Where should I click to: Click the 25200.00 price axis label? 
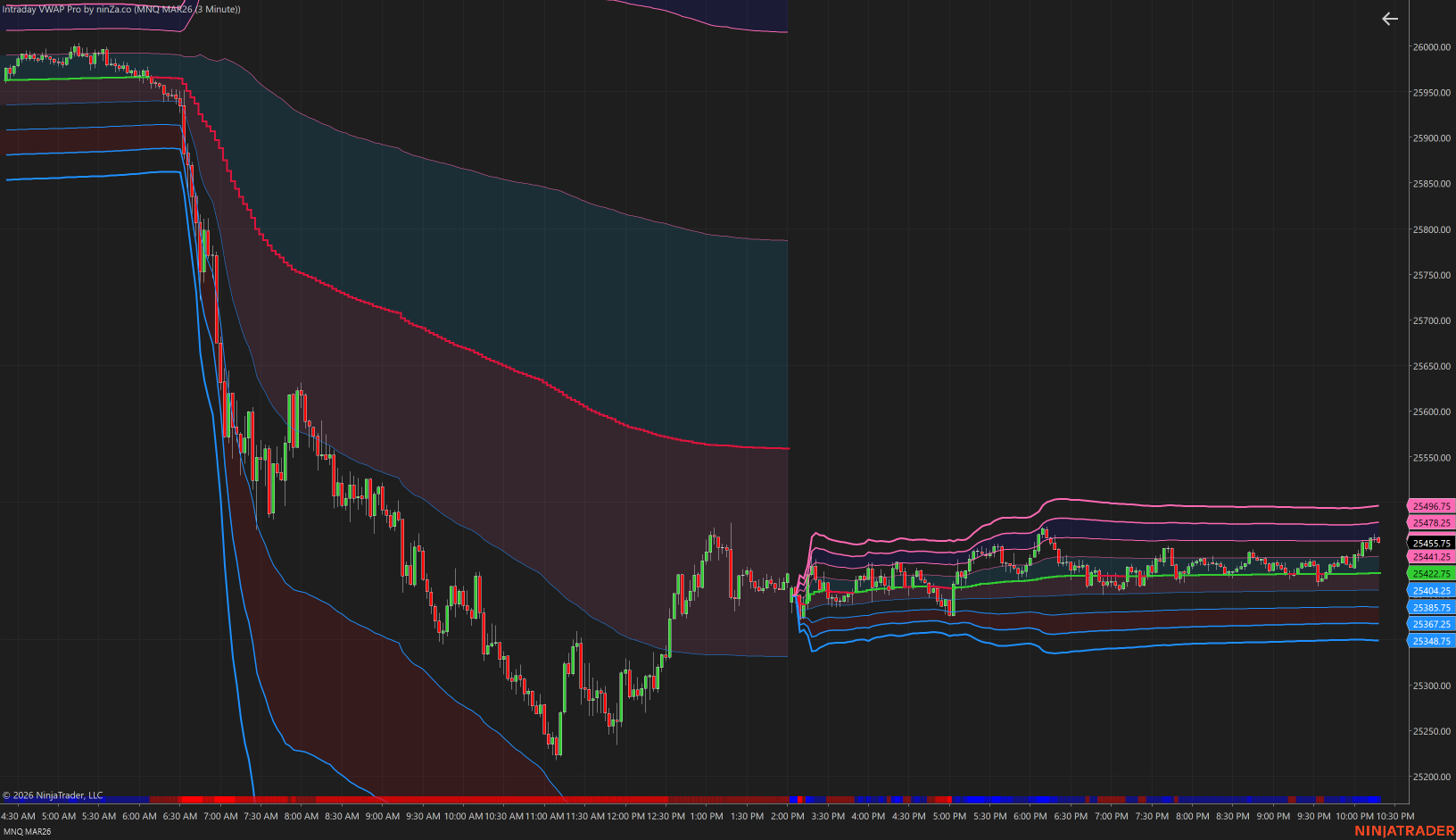coord(1431,778)
